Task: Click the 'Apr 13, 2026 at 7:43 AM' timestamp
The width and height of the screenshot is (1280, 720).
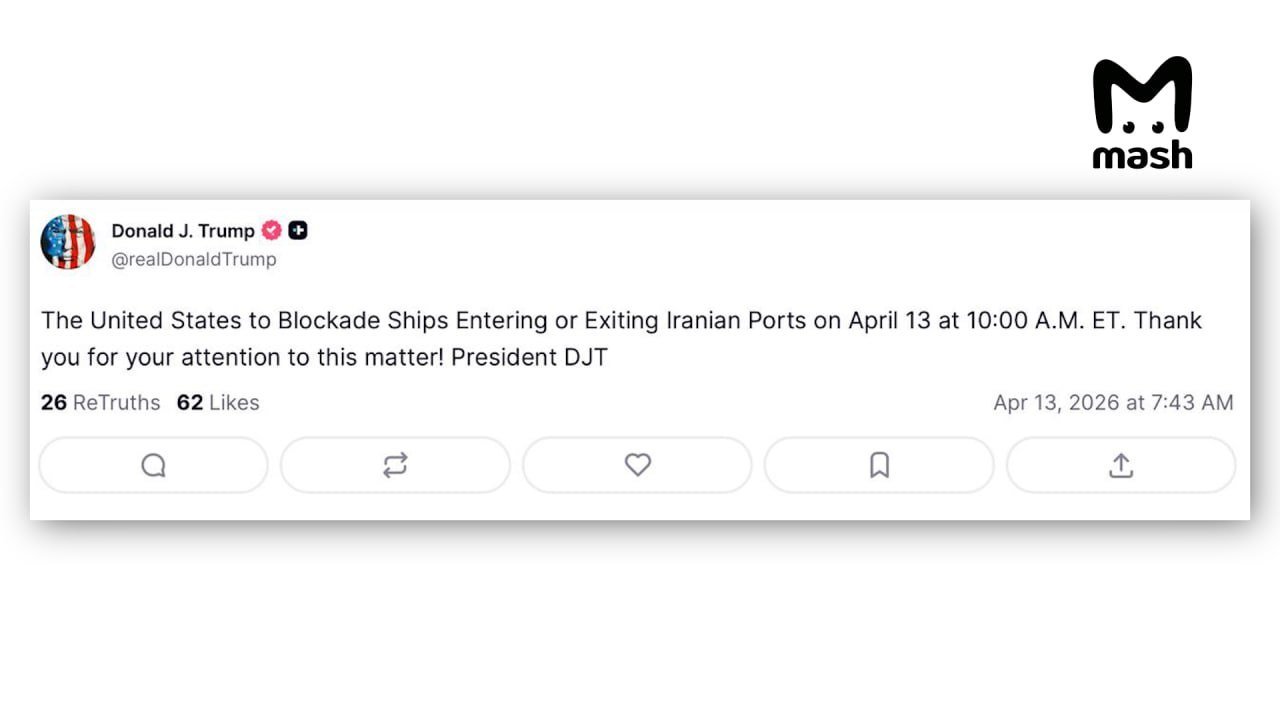Action: (x=1113, y=403)
